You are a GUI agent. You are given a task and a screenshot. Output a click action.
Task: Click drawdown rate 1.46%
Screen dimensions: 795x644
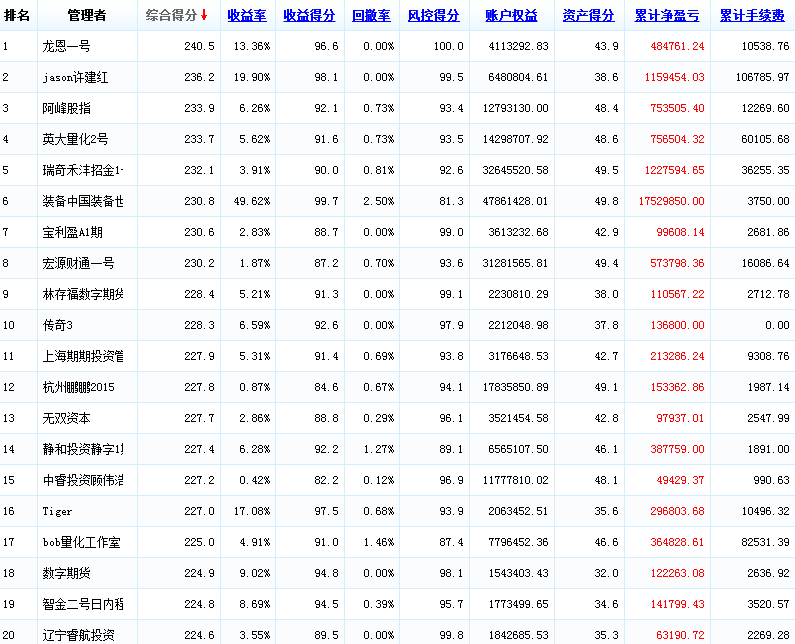click(379, 542)
